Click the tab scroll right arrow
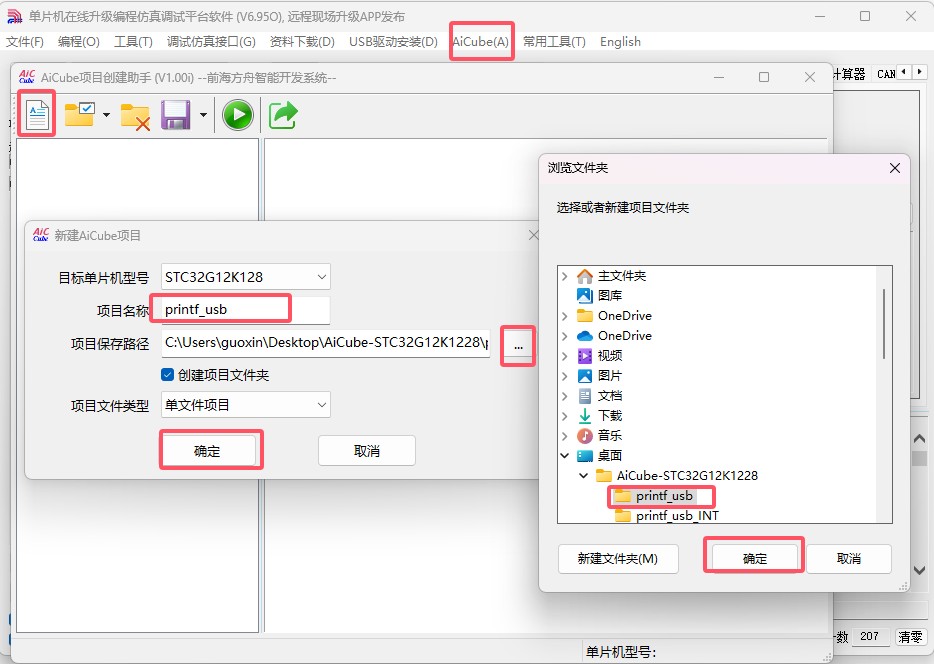934x664 pixels. click(920, 72)
